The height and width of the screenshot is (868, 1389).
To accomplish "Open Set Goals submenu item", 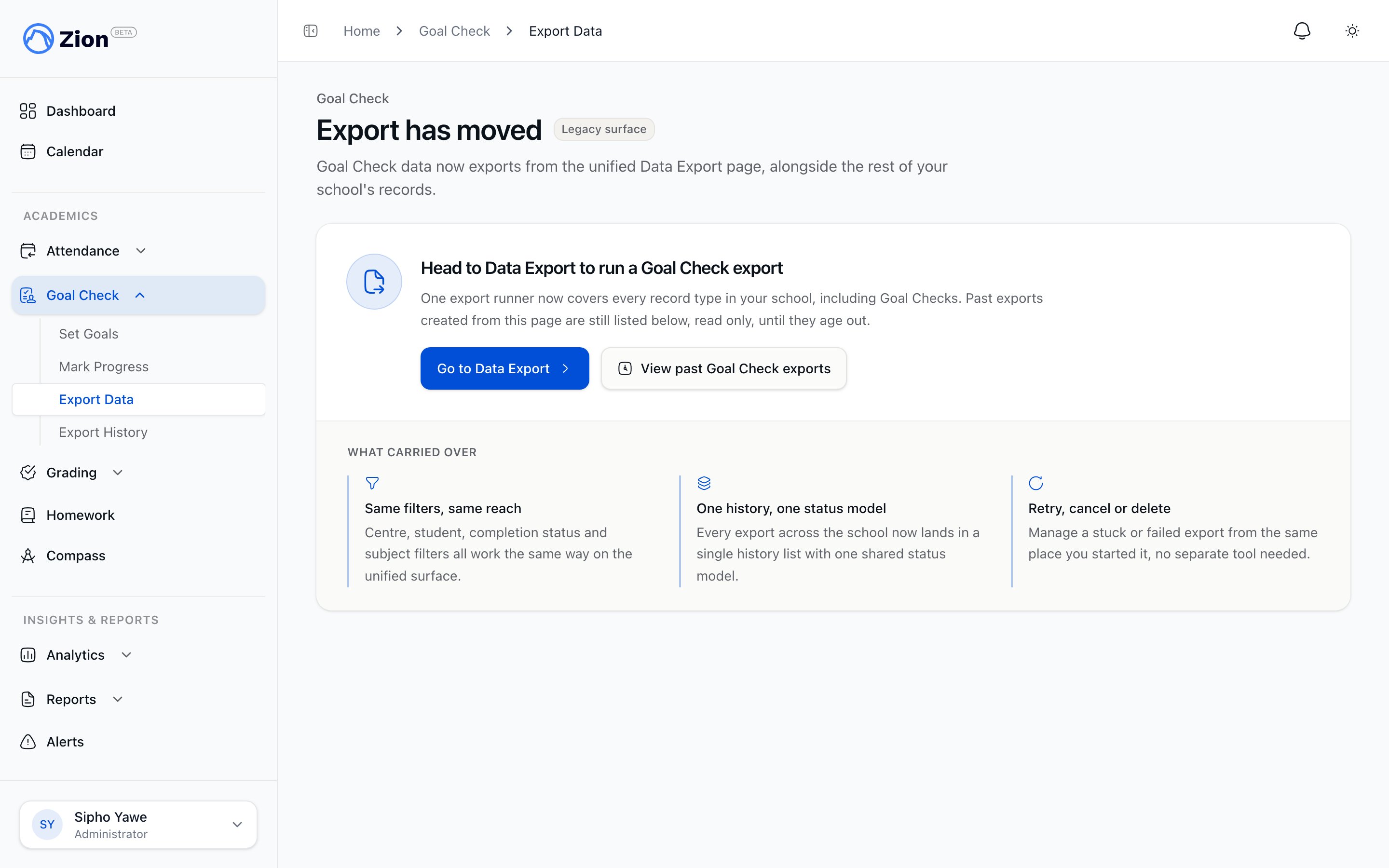I will click(88, 334).
